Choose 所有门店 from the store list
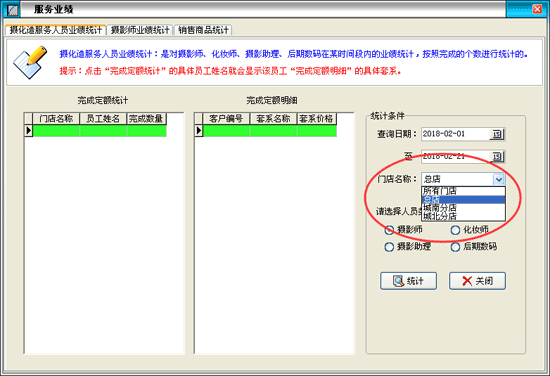The image size is (550, 376). [x=463, y=191]
